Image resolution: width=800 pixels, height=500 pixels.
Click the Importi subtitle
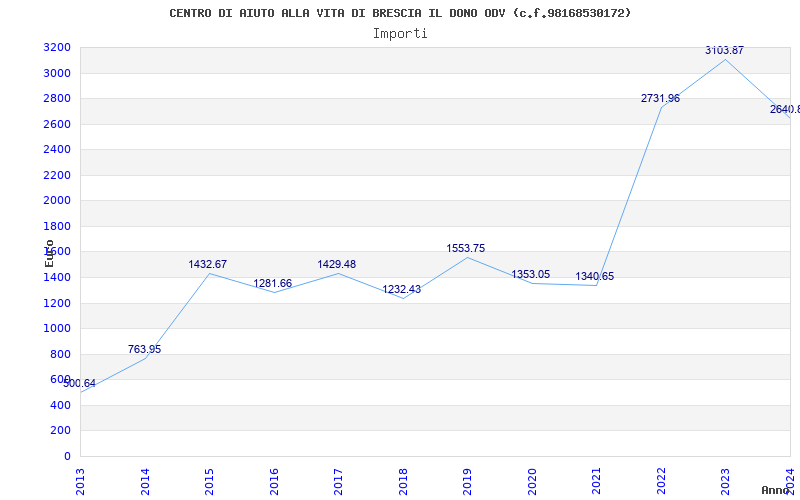400,34
